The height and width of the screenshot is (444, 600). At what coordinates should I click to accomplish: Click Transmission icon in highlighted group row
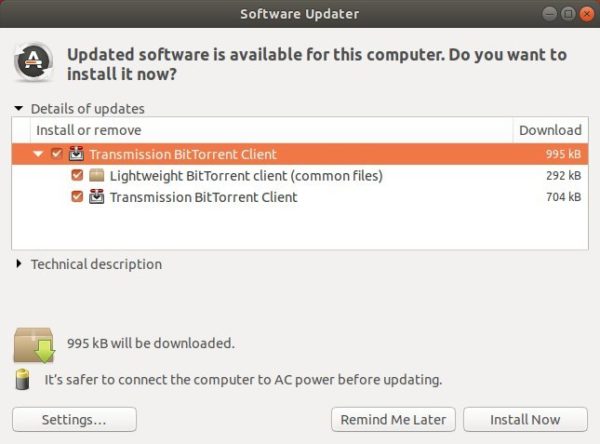pos(76,153)
